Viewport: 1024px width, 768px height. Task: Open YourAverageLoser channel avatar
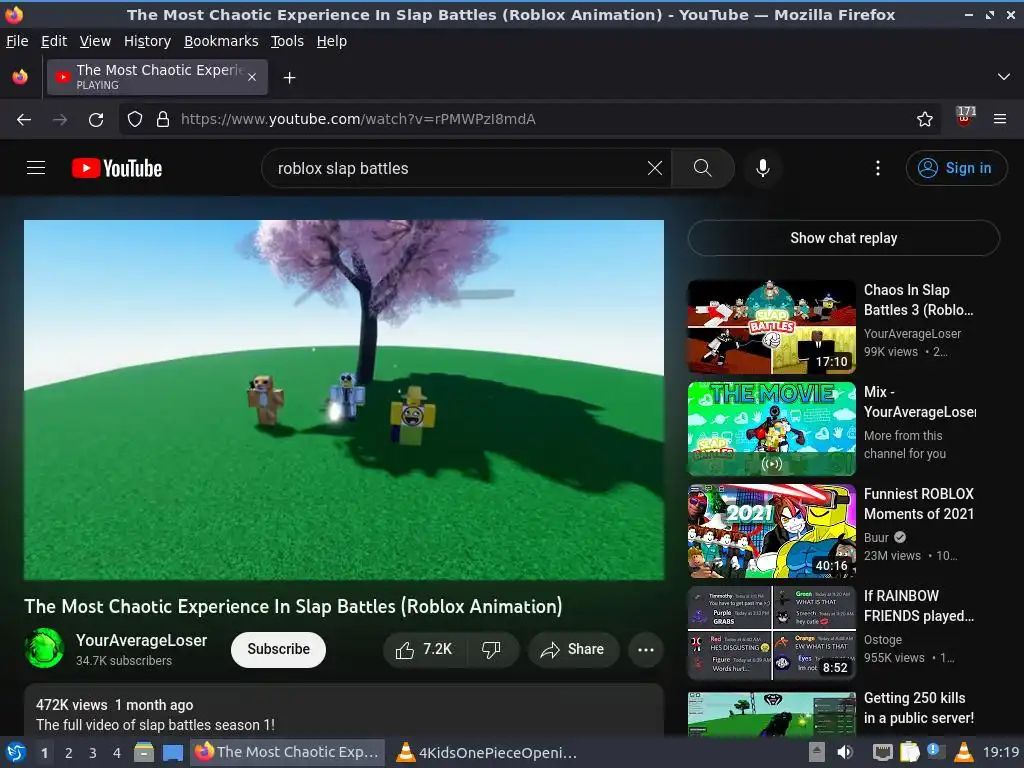point(44,648)
